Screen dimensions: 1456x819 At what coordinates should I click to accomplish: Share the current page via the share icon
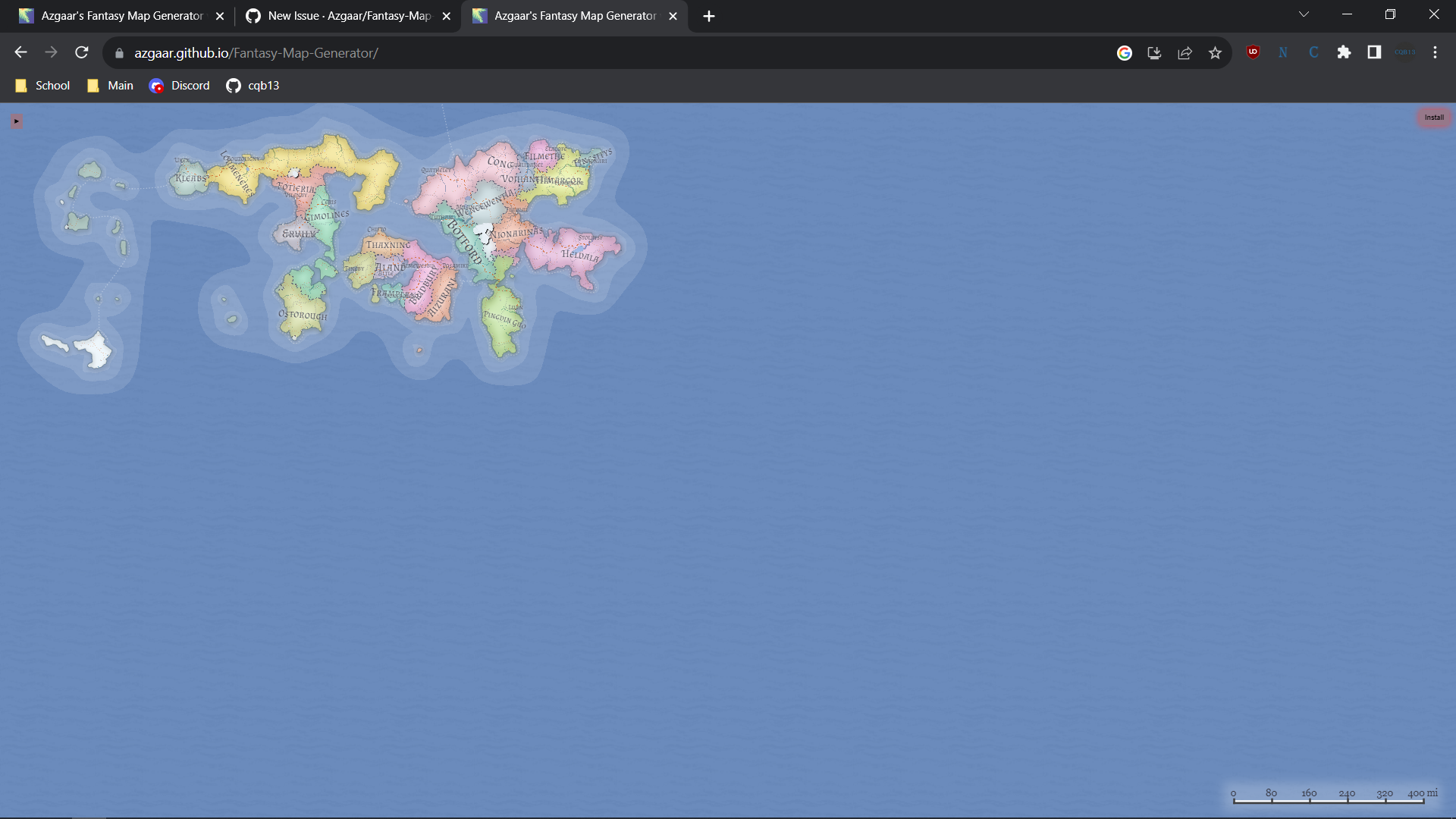(1185, 52)
